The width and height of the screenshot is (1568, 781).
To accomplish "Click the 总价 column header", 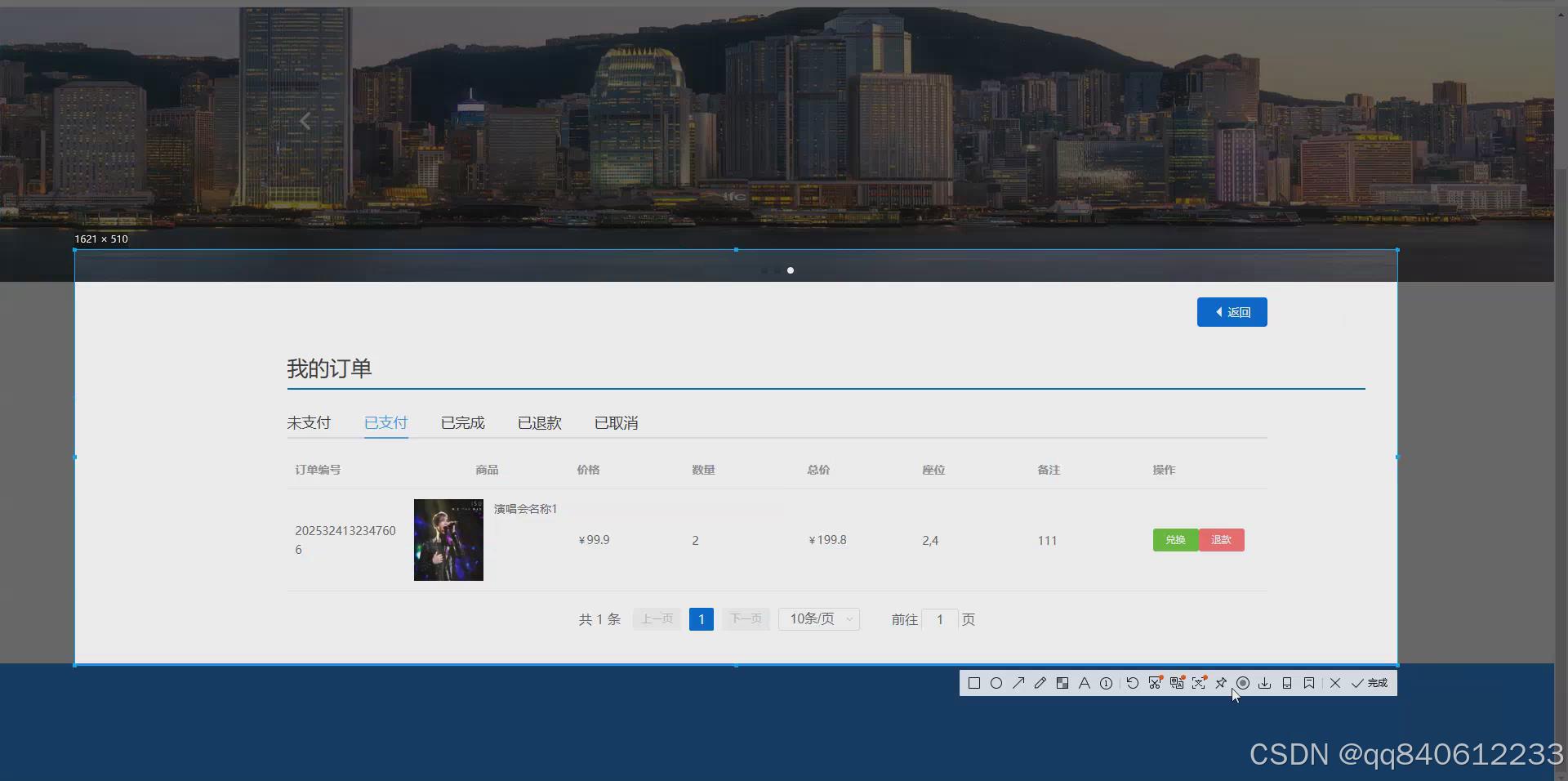I will pyautogui.click(x=818, y=470).
